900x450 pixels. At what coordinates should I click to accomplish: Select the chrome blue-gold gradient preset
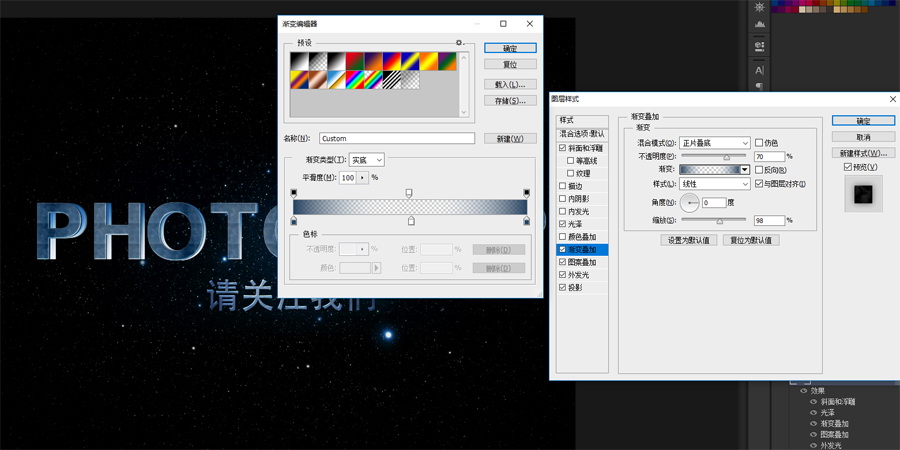[x=336, y=80]
